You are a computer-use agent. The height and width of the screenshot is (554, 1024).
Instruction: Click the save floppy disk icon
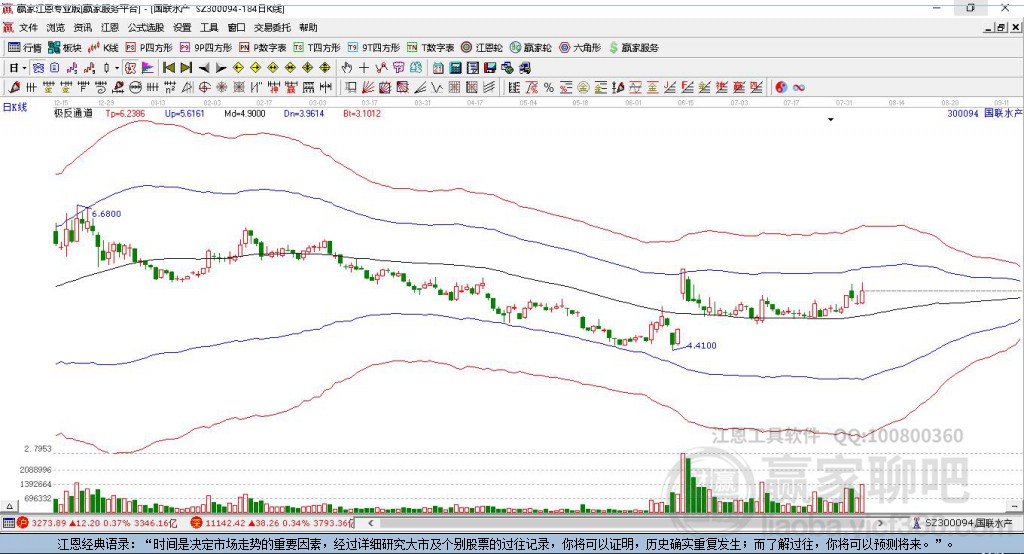pyautogui.click(x=490, y=68)
